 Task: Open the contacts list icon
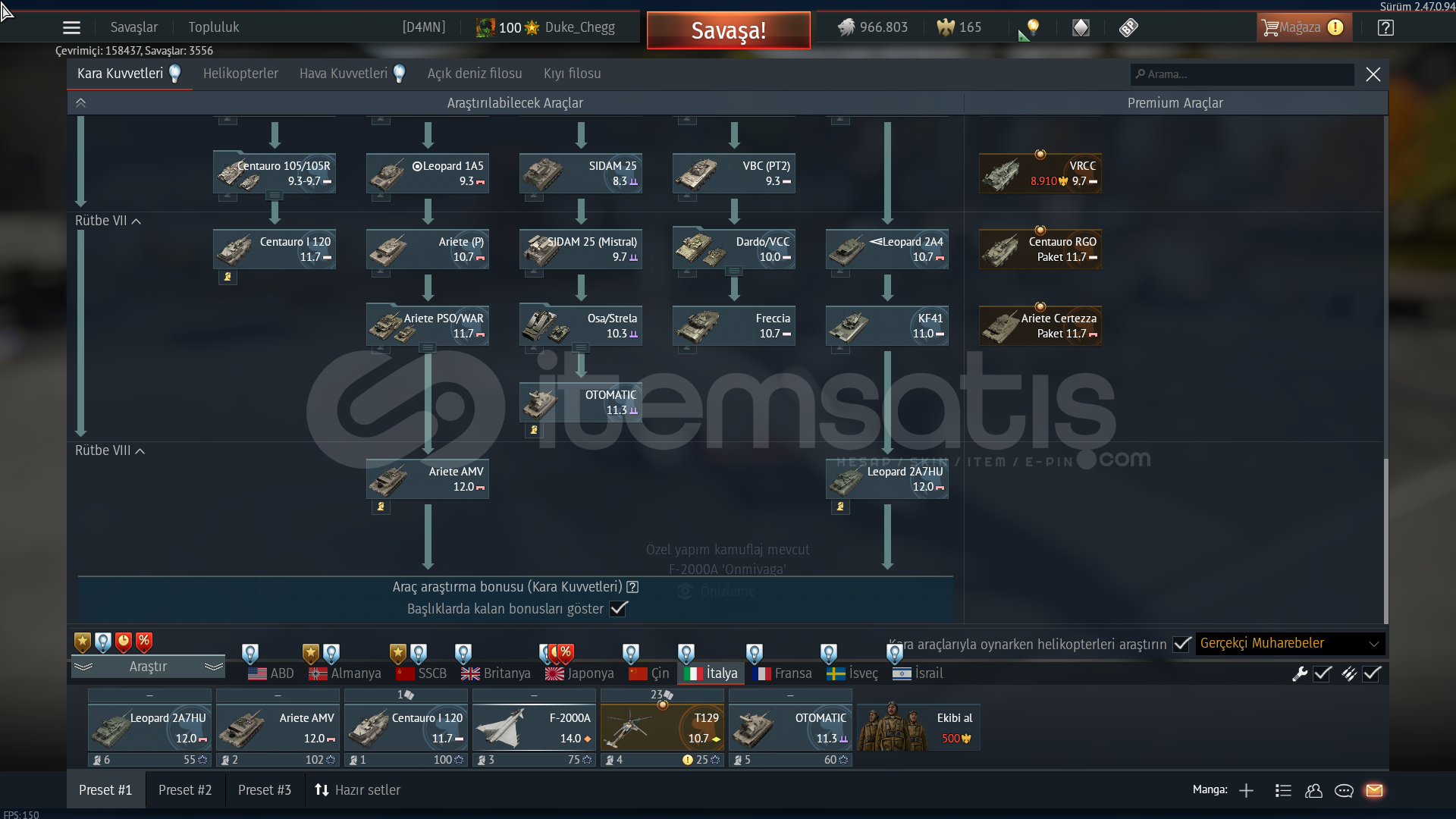pyautogui.click(x=1283, y=790)
